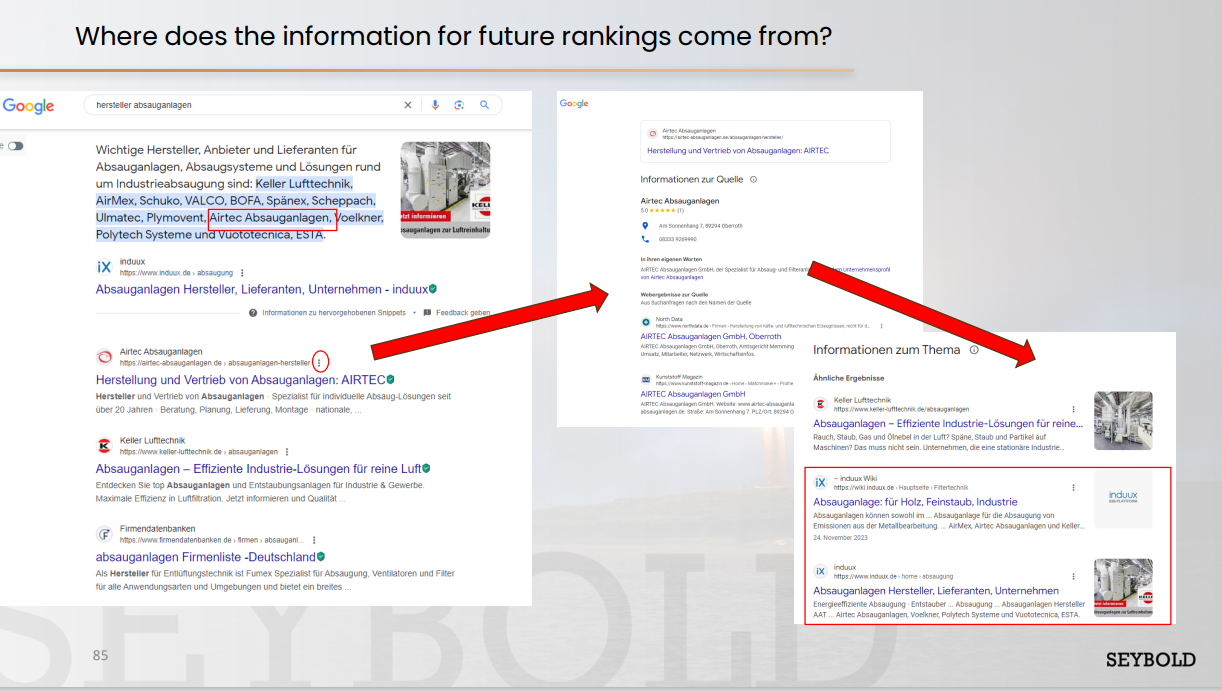Click the Keller Lufttechnik favicon in main results
Screen dimensions: 1222x692
pyautogui.click(x=104, y=446)
